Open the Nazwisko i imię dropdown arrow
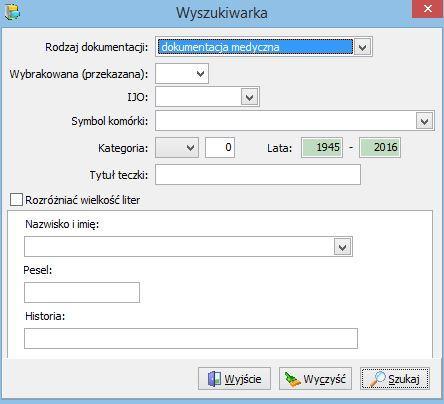The width and height of the screenshot is (444, 404). click(342, 247)
